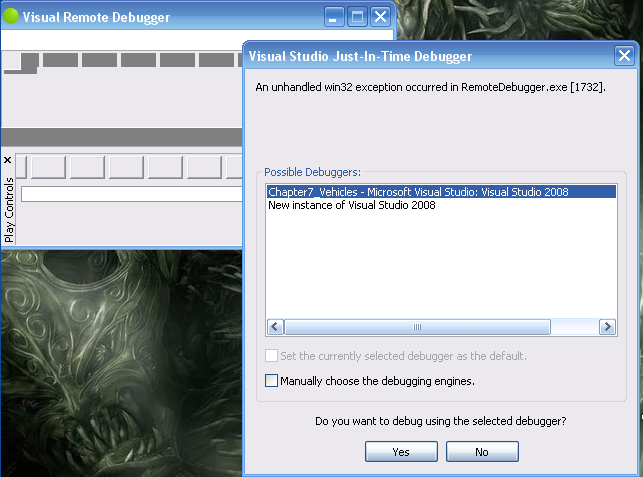643x477 pixels.
Task: Click the green Visual Remote Debugger app icon
Action: tap(11, 17)
